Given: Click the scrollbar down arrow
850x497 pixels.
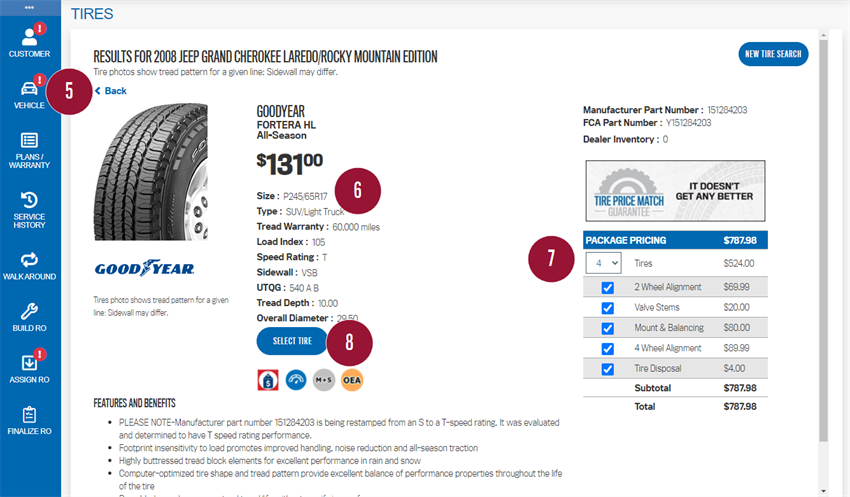Looking at the screenshot, I should [x=823, y=492].
